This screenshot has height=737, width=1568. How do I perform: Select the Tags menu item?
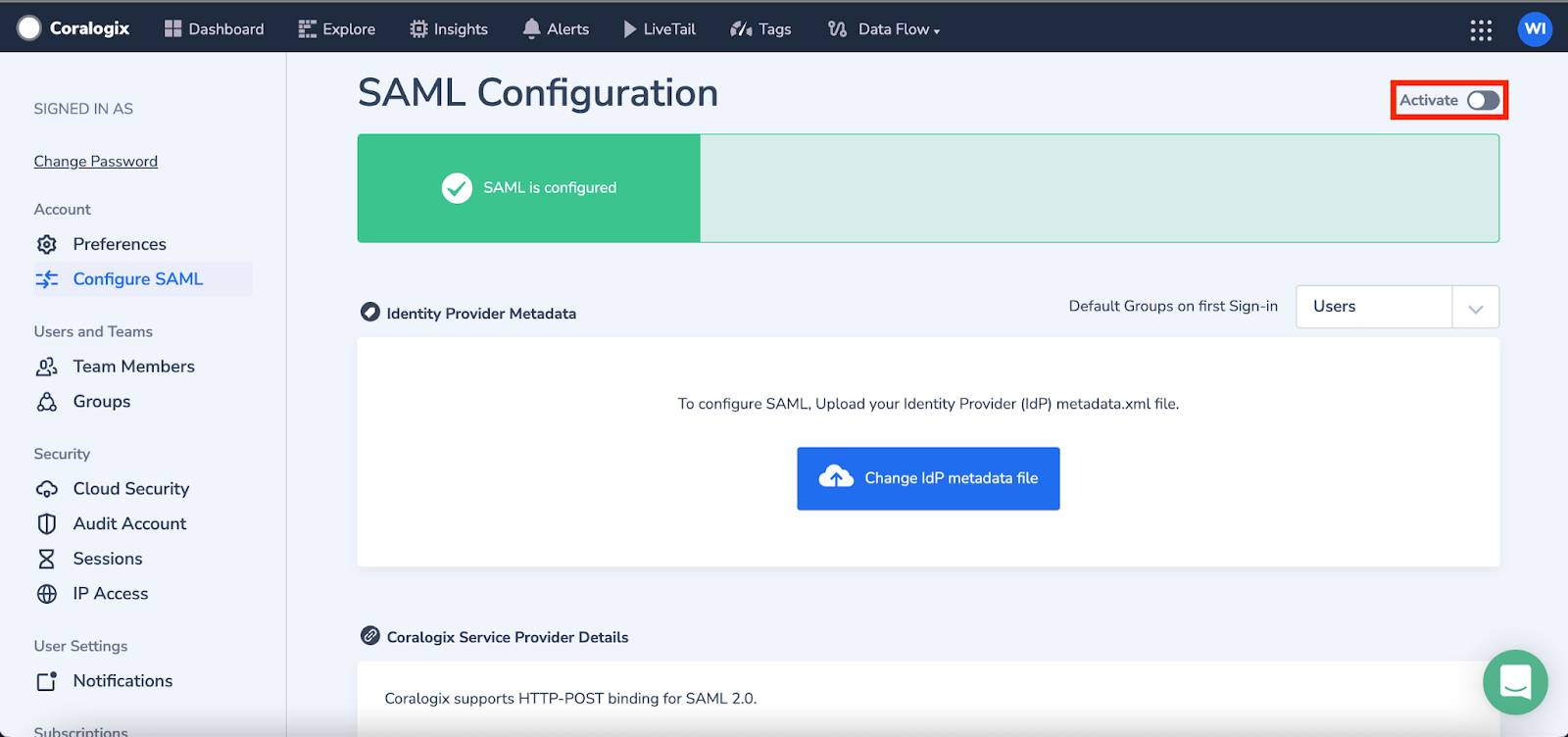coord(760,29)
